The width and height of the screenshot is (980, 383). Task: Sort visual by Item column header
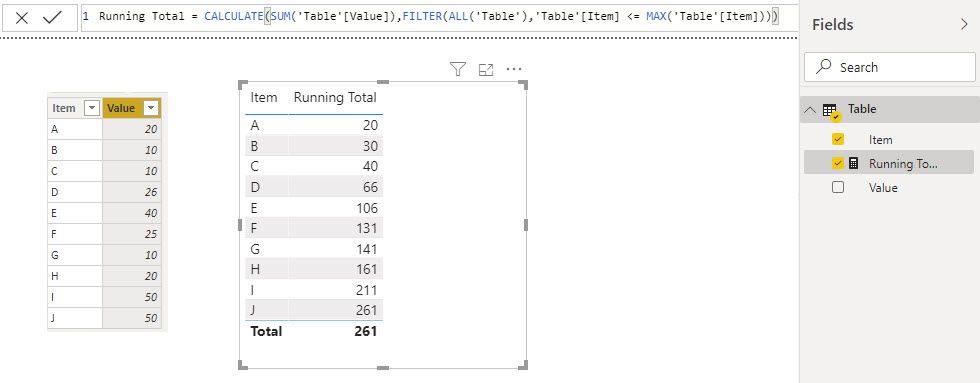[264, 97]
